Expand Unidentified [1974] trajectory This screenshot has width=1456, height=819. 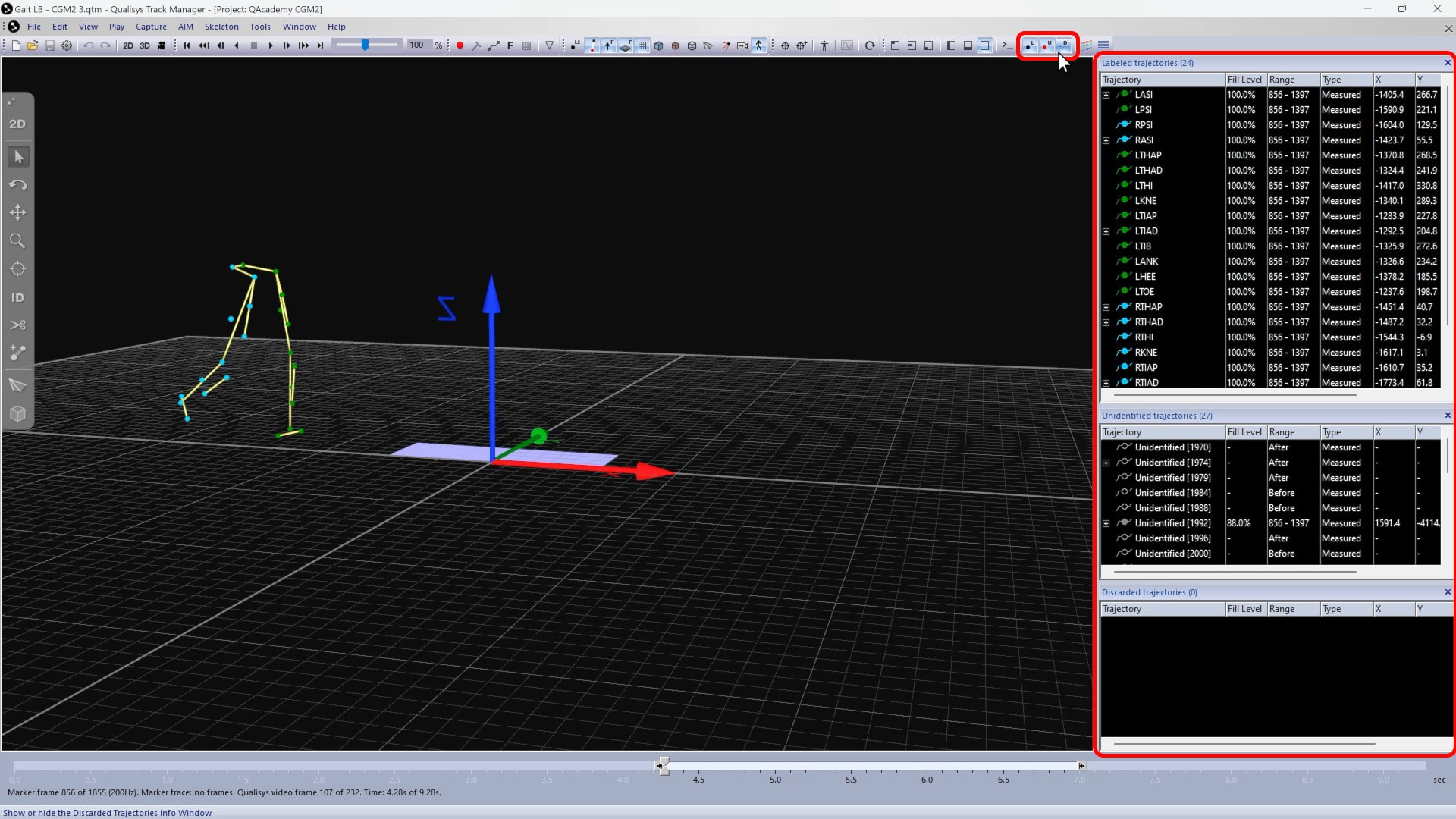pyautogui.click(x=1106, y=463)
